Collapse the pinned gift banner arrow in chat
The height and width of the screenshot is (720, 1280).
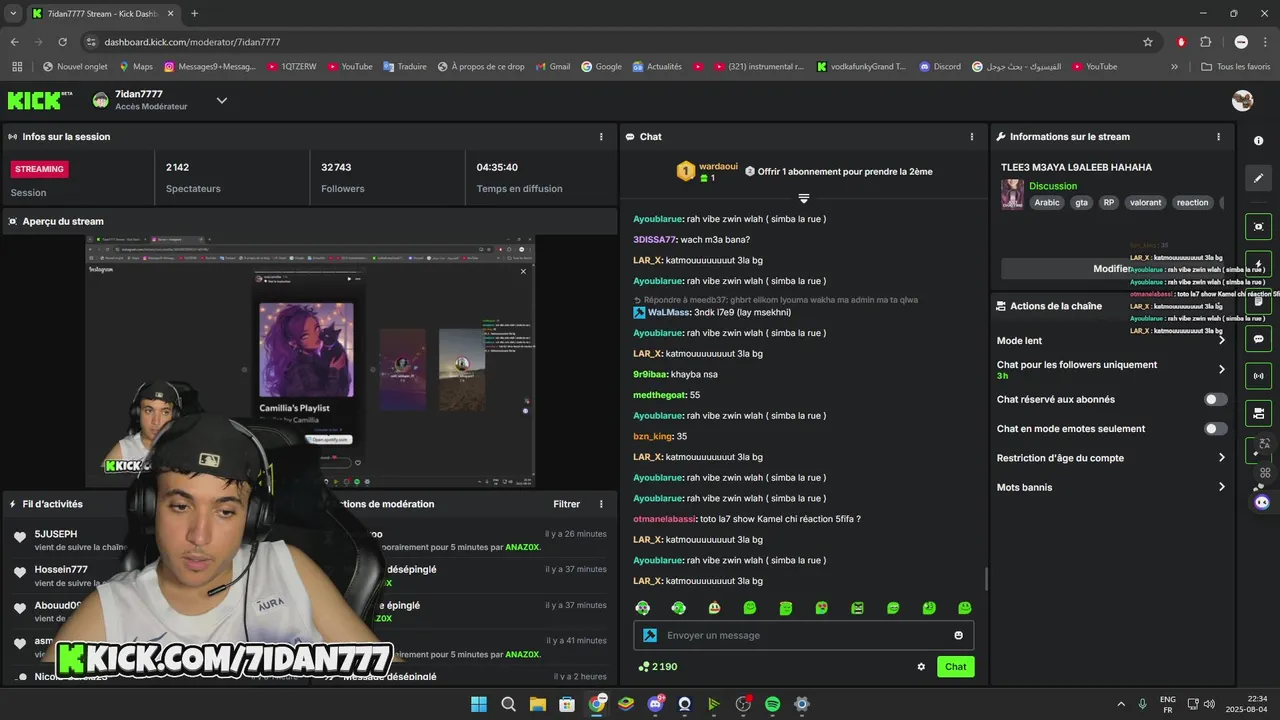[803, 198]
